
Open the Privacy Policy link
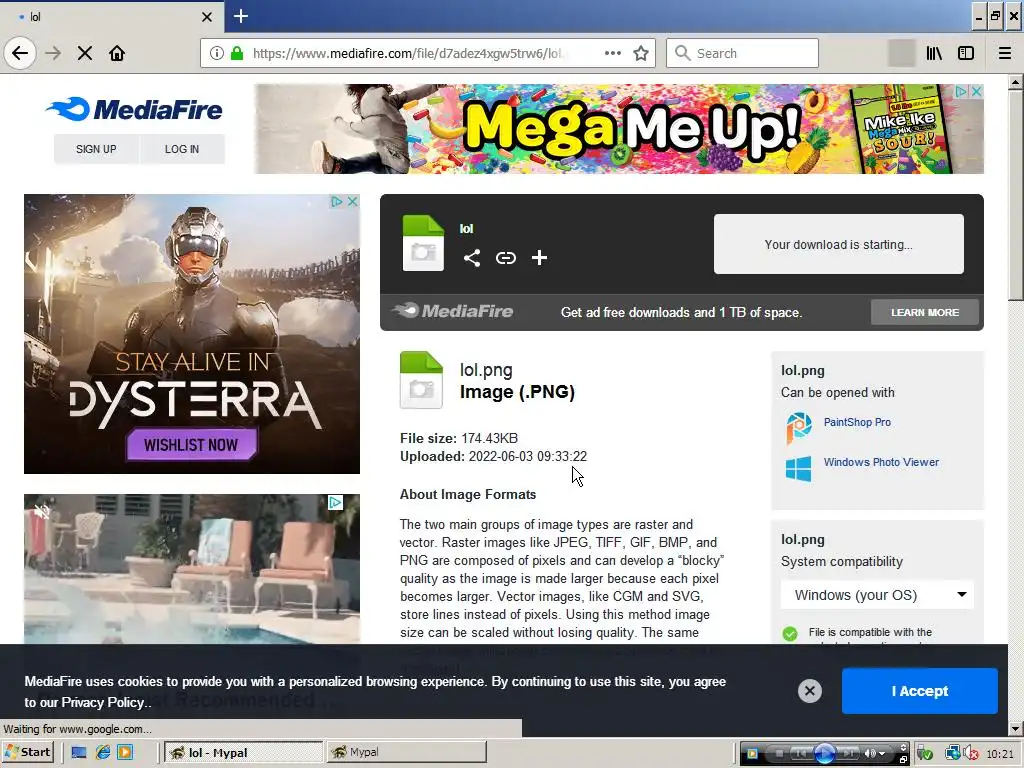(103, 702)
